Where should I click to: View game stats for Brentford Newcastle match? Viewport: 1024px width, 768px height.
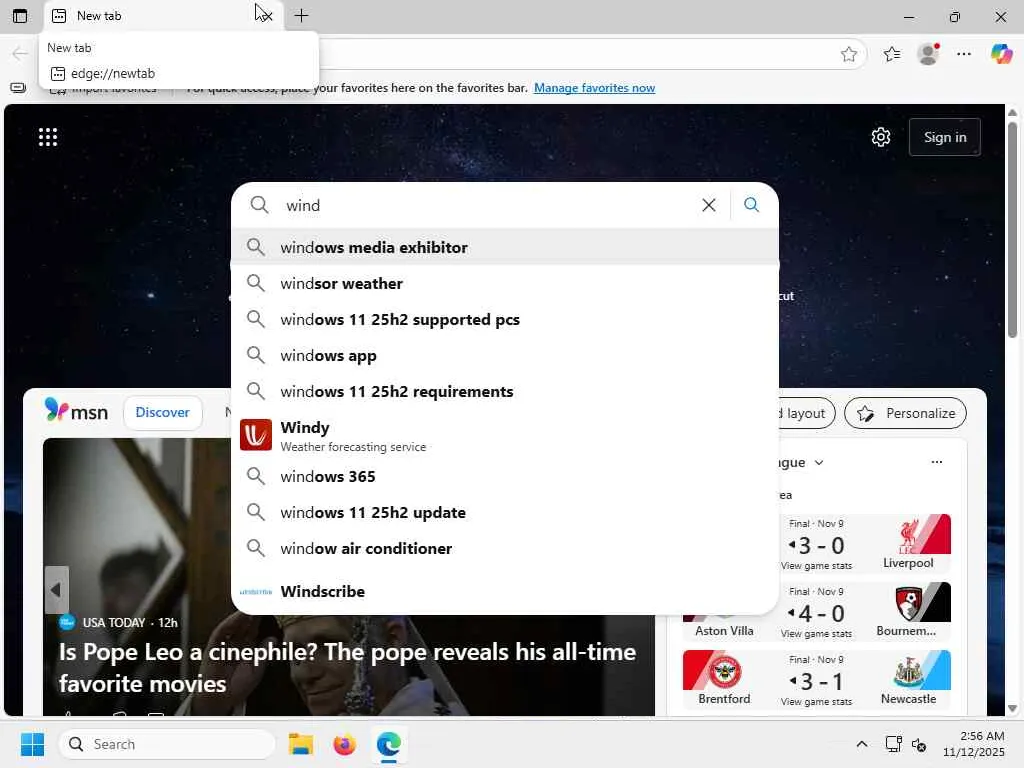click(x=816, y=701)
